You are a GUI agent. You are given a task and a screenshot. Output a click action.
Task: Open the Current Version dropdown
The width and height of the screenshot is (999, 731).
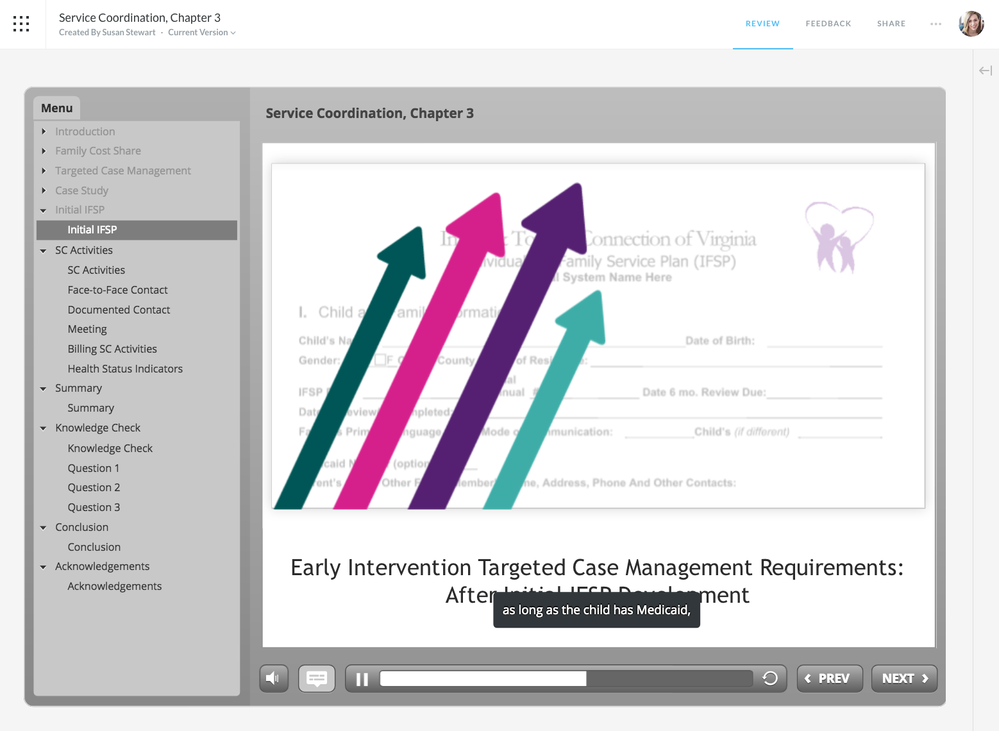click(x=202, y=33)
